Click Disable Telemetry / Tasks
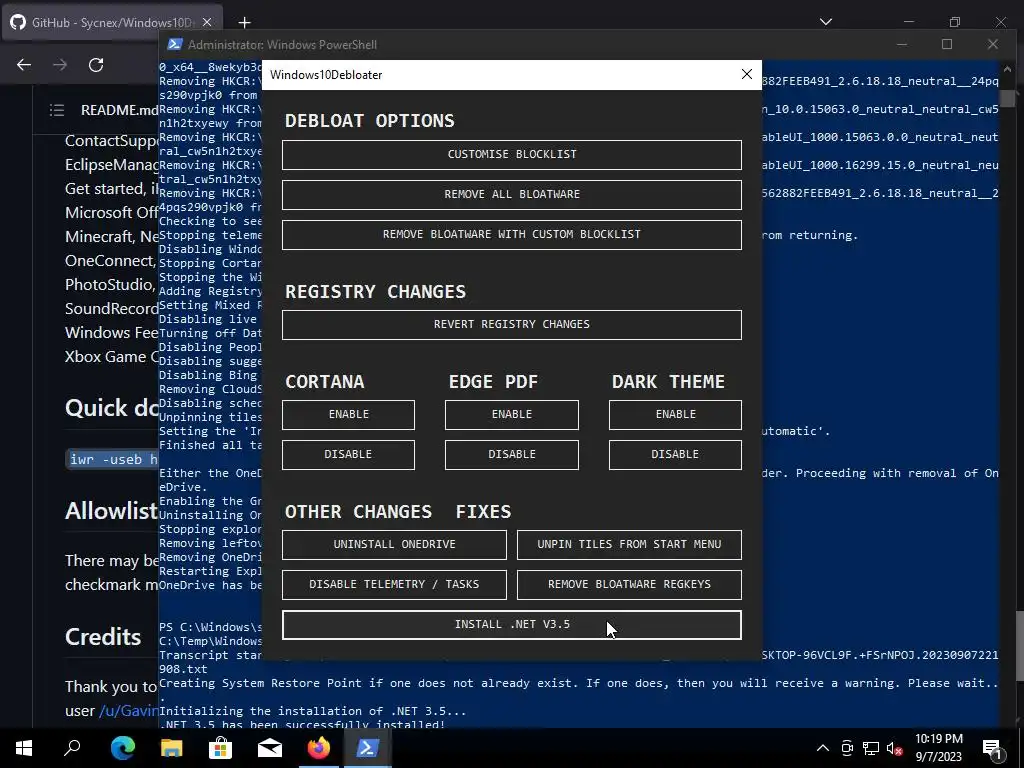The width and height of the screenshot is (1024, 768). click(394, 584)
